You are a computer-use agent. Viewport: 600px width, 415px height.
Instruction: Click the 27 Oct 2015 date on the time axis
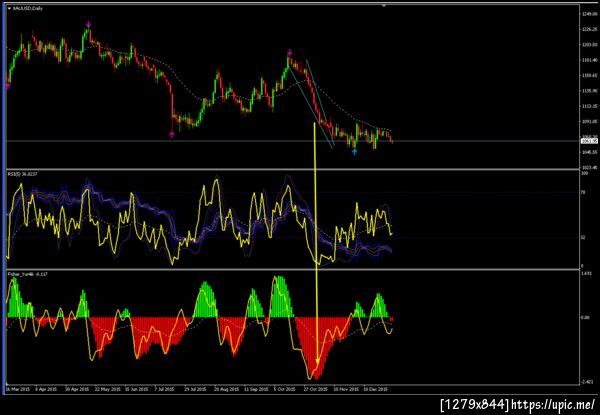(x=316, y=389)
